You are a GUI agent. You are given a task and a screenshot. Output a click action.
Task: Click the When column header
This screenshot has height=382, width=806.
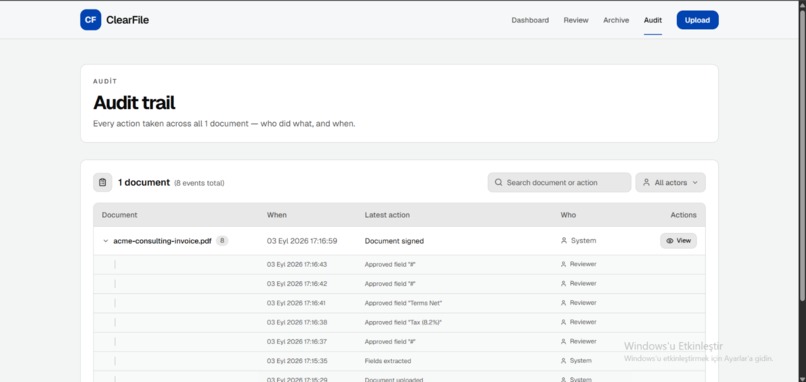[277, 215]
